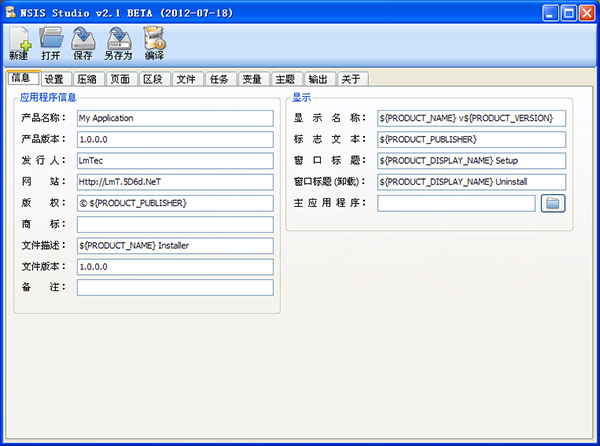Close the NSIS Studio window
The width and height of the screenshot is (600, 446).
pyautogui.click(x=587, y=13)
